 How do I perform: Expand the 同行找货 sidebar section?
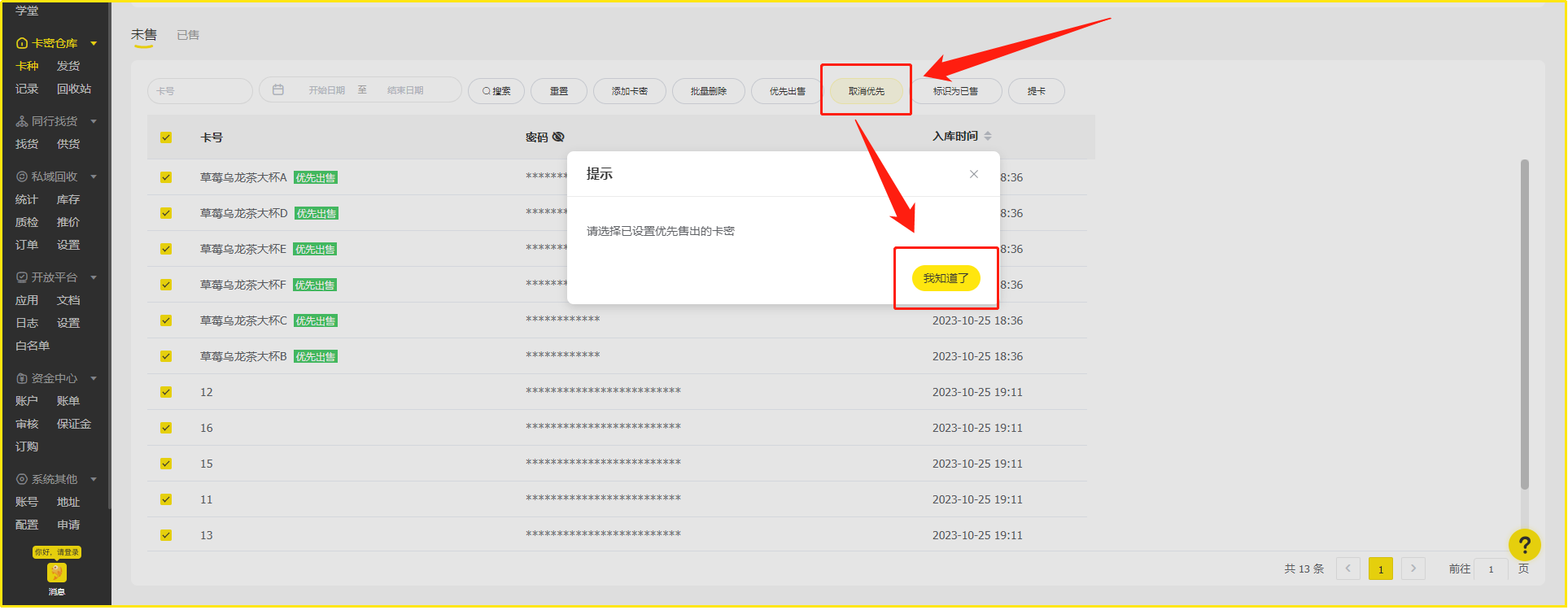click(94, 121)
